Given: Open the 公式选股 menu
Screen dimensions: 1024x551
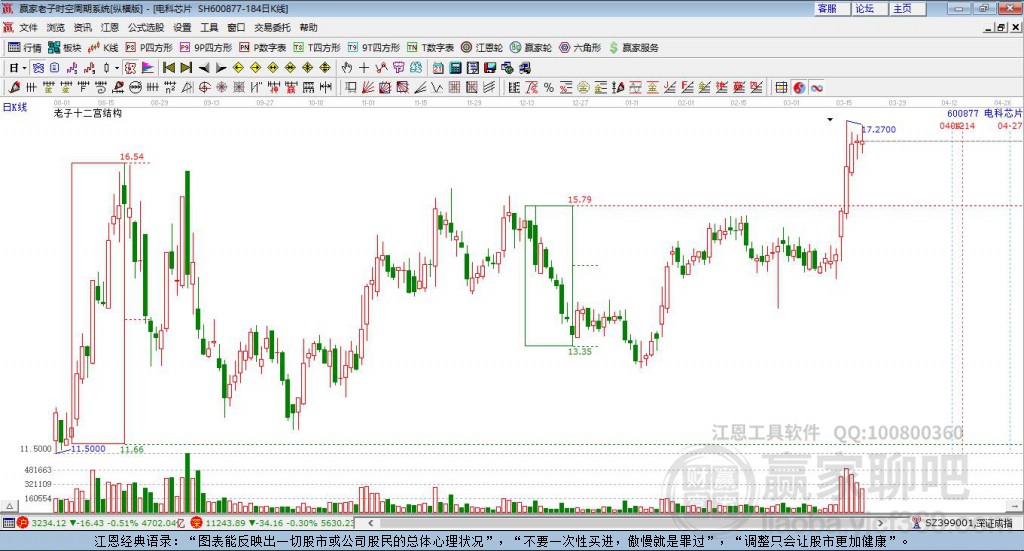Looking at the screenshot, I should (x=146, y=27).
